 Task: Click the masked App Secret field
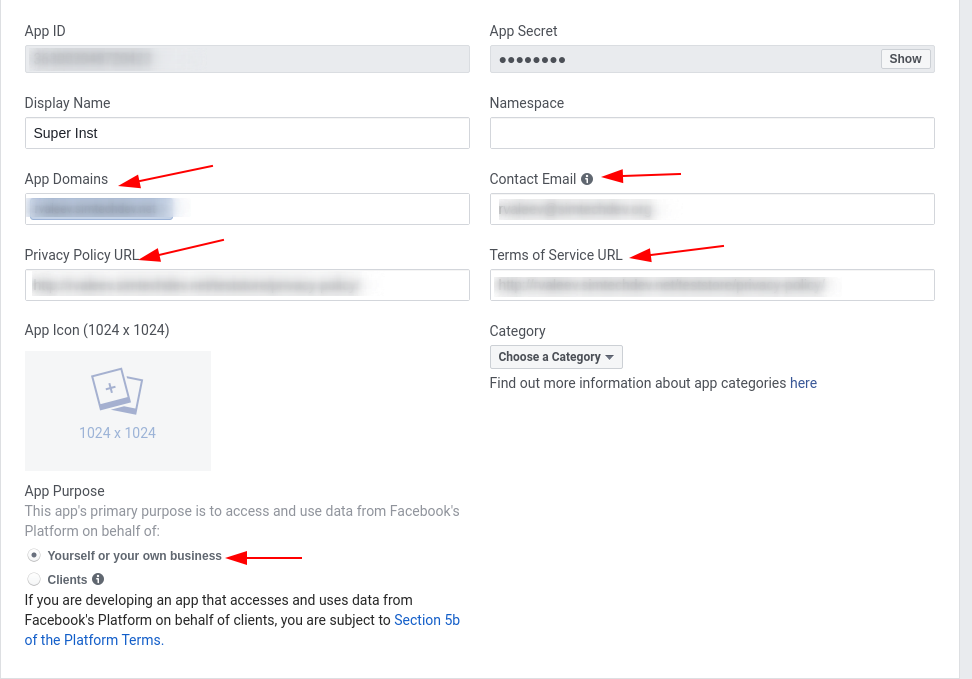pyautogui.click(x=712, y=59)
